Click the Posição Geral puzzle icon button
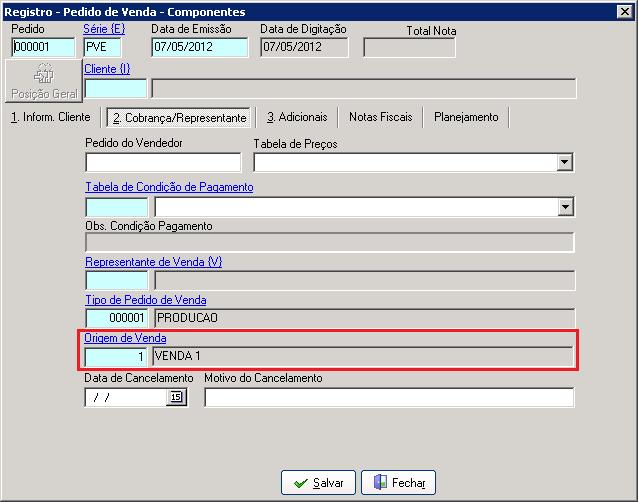Image resolution: width=638 pixels, height=502 pixels. [44, 81]
